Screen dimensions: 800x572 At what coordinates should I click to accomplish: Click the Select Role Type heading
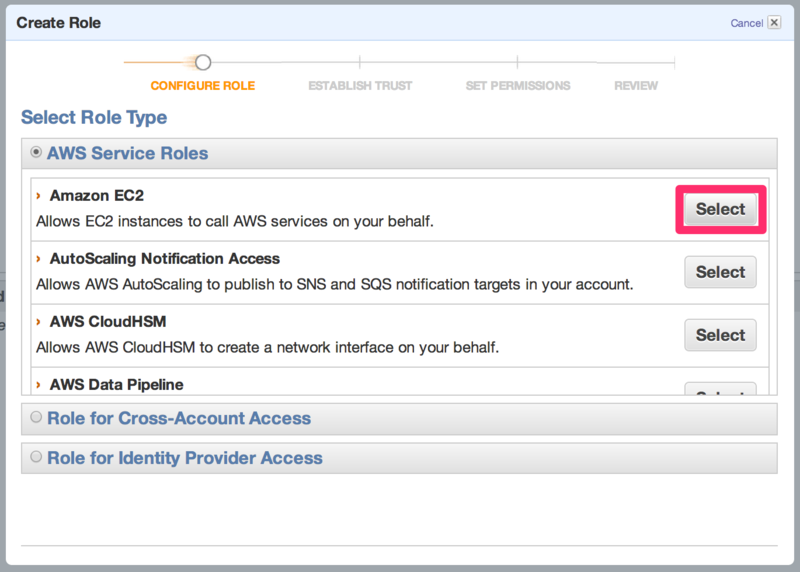coord(94,117)
